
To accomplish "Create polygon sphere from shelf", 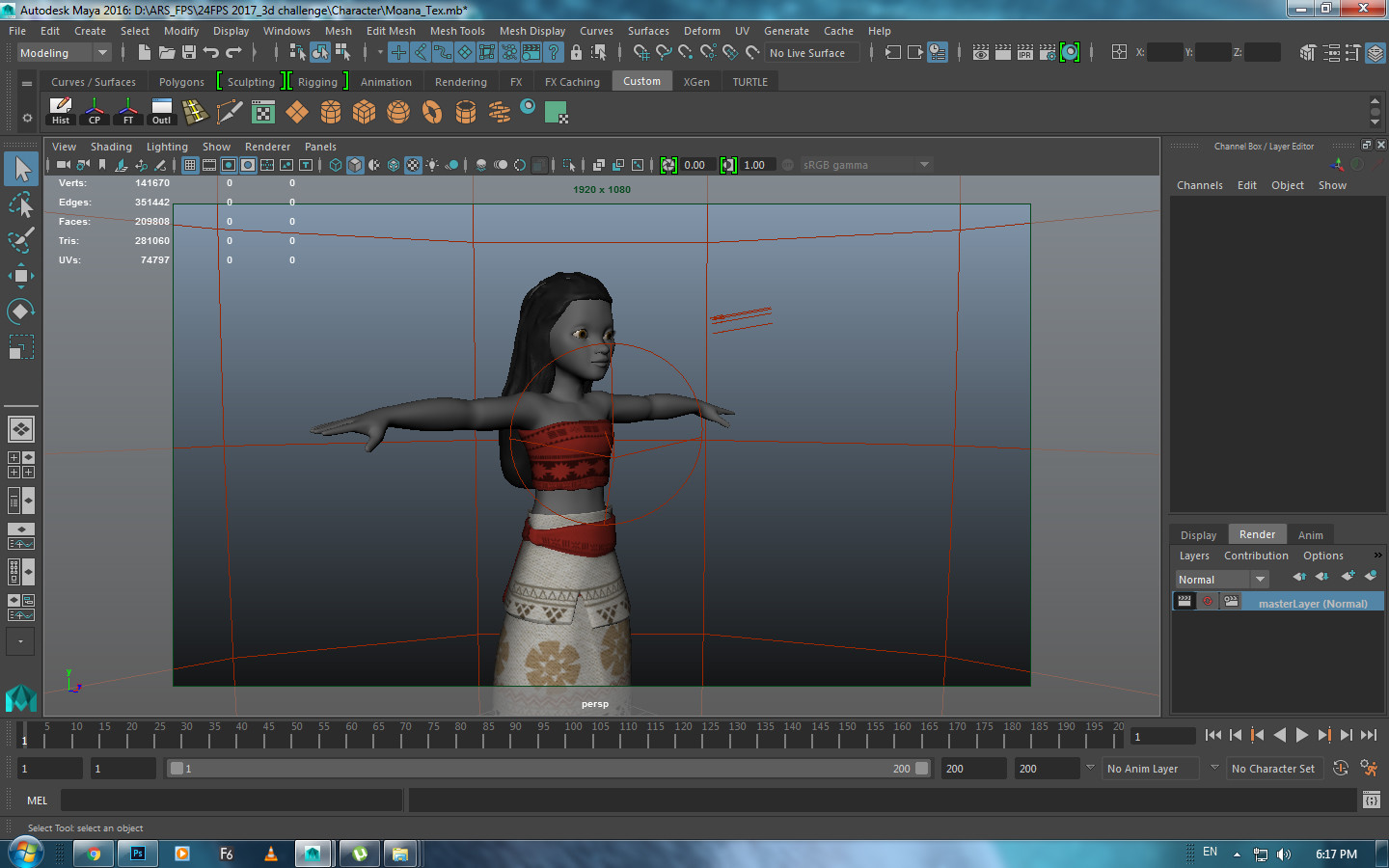I will coord(398,112).
